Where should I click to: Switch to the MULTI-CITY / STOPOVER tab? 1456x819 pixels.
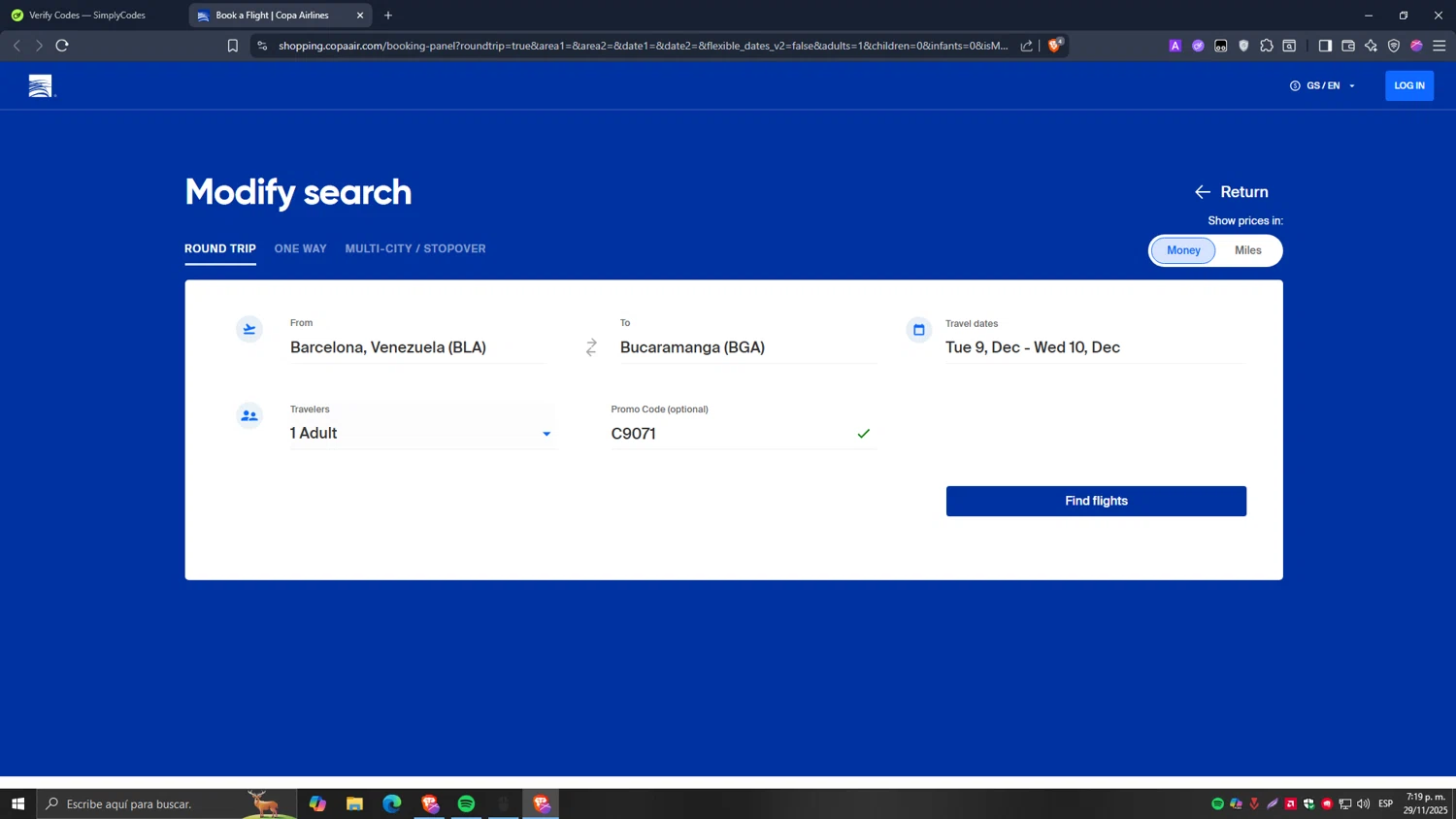[415, 249]
